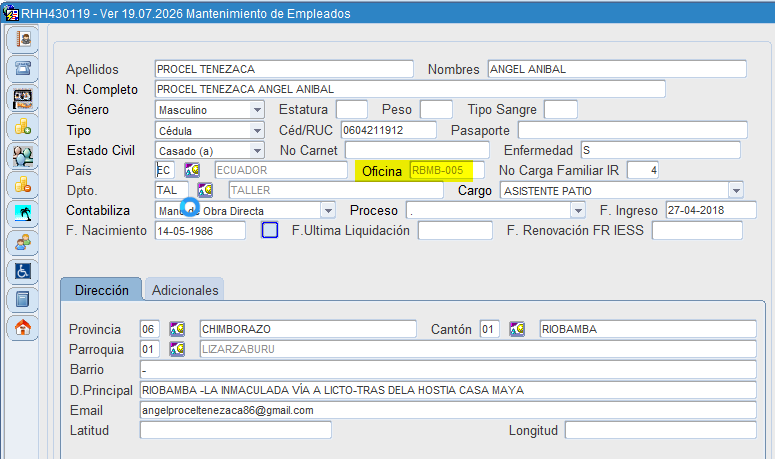Open the lookup icon beside Cantón code
Viewport: 775px width, 459px height.
coord(517,329)
